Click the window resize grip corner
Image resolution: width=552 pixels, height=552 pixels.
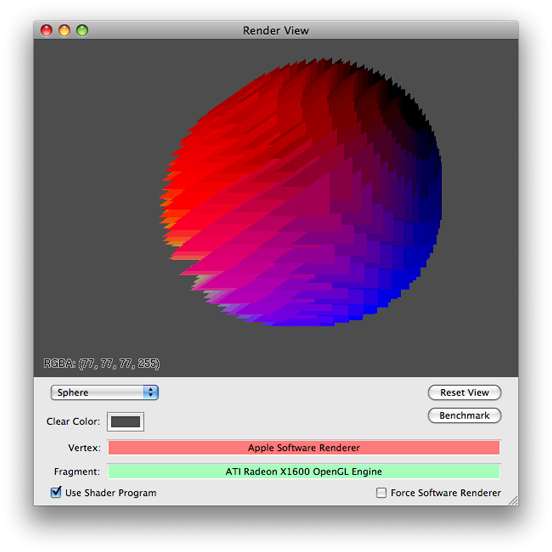[513, 500]
